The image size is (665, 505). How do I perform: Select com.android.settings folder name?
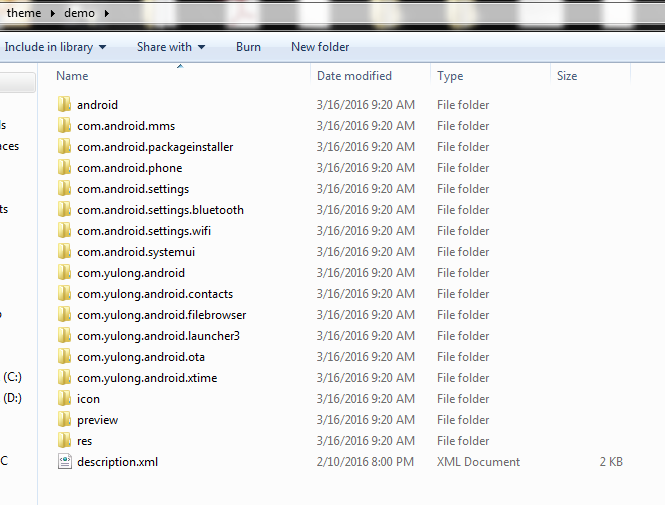point(133,189)
